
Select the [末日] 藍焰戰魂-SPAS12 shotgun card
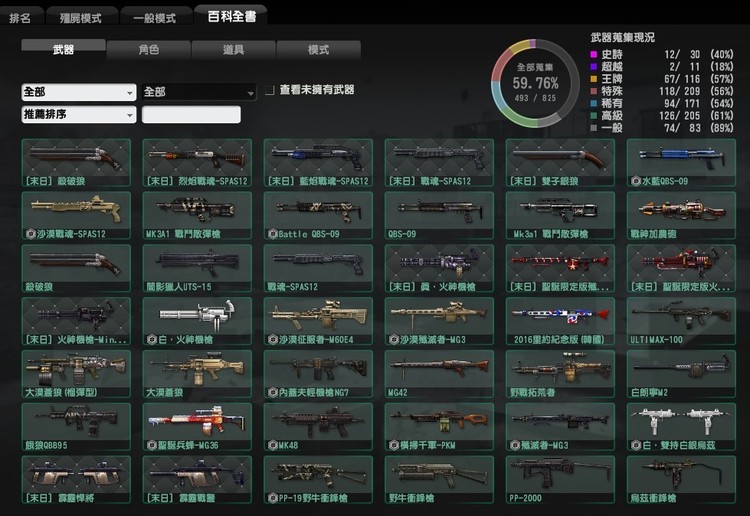tap(318, 163)
